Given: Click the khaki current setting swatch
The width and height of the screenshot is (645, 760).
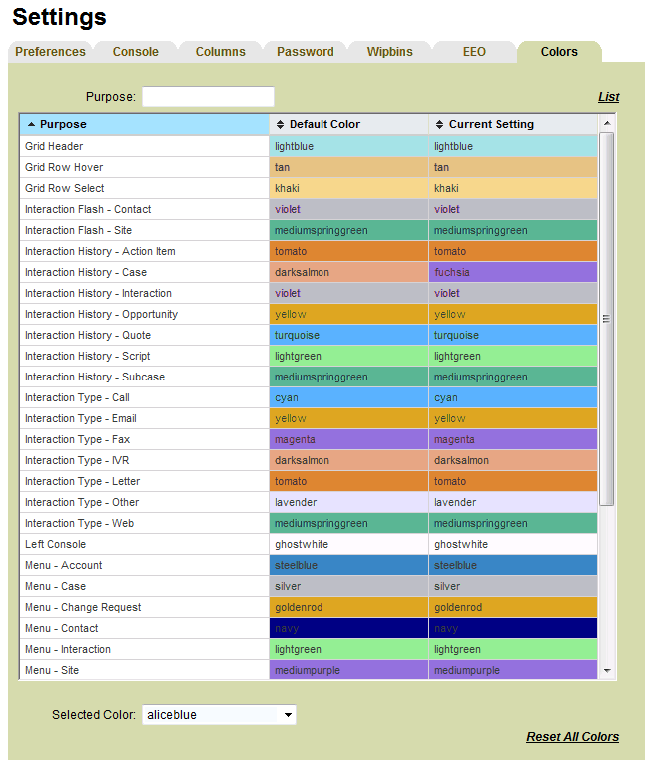Looking at the screenshot, I should click(x=513, y=188).
